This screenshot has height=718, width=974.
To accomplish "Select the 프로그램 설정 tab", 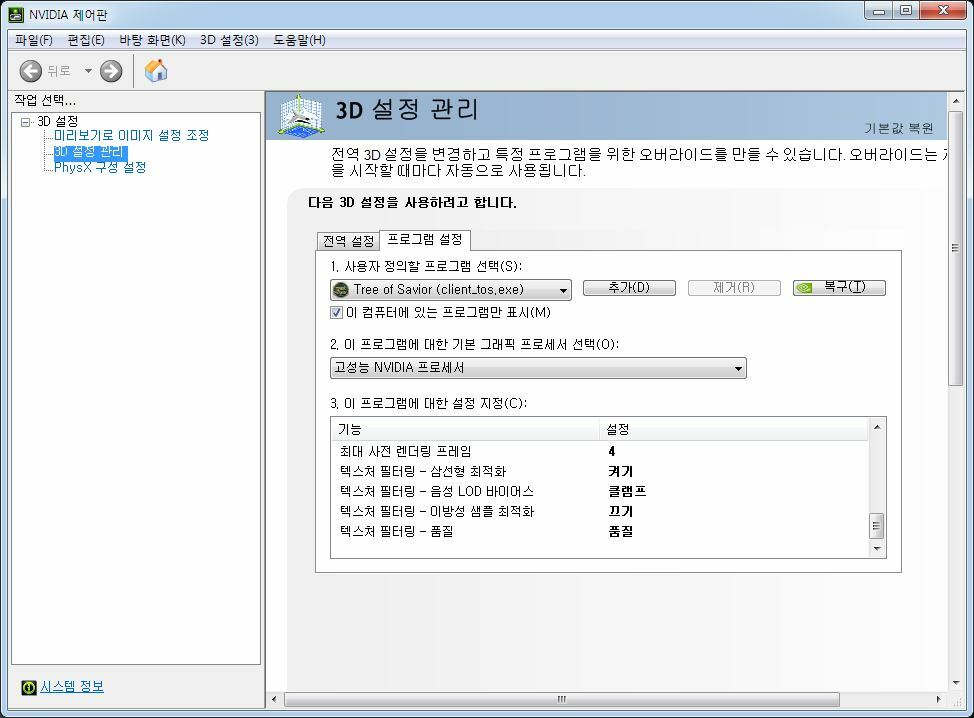I will [x=425, y=240].
